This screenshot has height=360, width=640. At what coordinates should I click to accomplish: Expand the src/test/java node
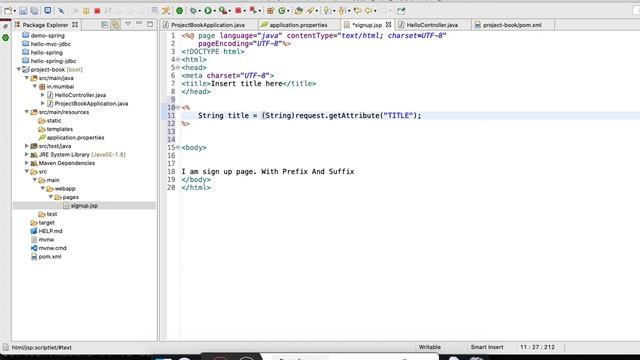coord(27,146)
